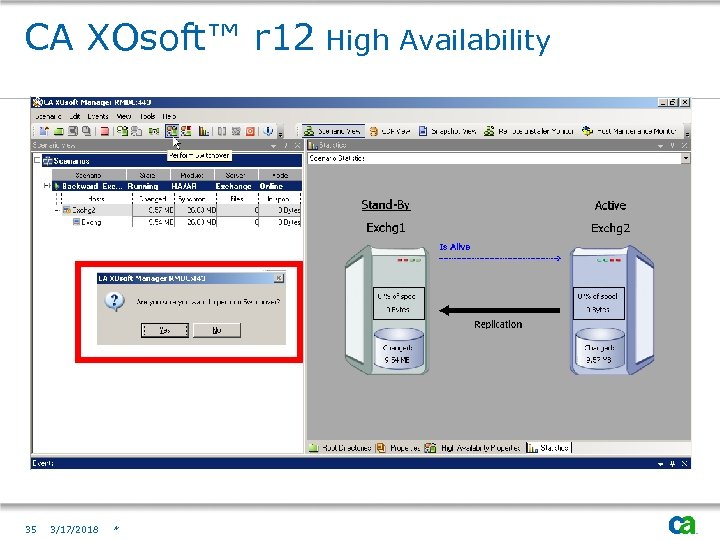Click the Synchronize toolbar icon
720x540 pixels.
click(154, 131)
